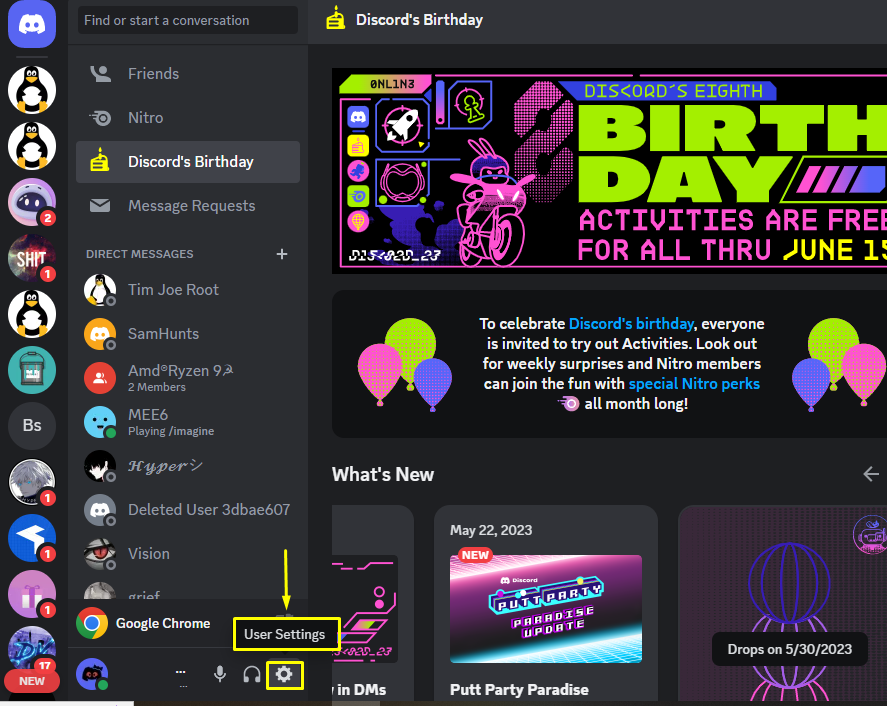Viewport: 887px width, 706px height.
Task: Open DM with Tim Joe Root
Action: click(188, 290)
